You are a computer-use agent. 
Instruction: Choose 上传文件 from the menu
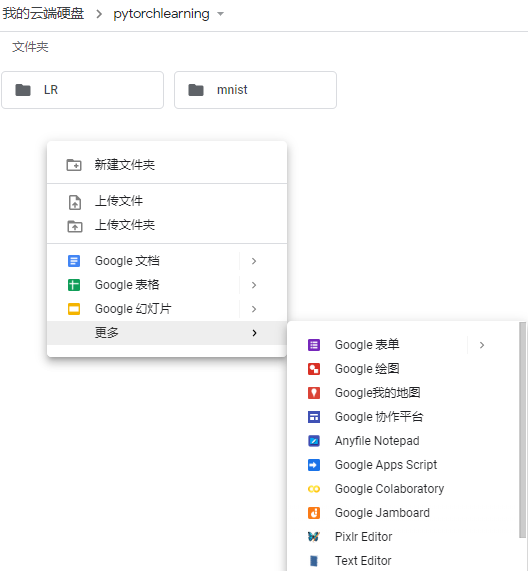click(167, 201)
